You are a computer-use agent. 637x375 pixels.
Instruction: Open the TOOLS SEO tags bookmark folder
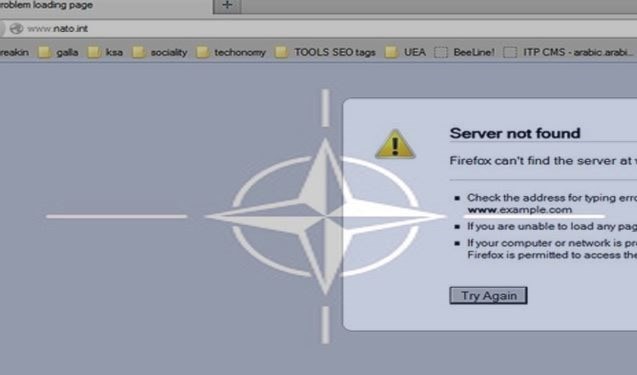tap(325, 52)
